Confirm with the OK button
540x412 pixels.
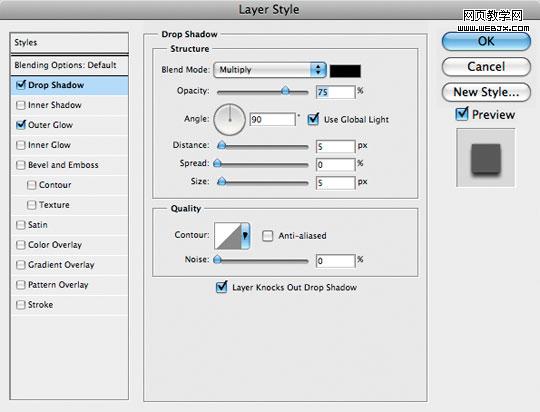pos(486,41)
